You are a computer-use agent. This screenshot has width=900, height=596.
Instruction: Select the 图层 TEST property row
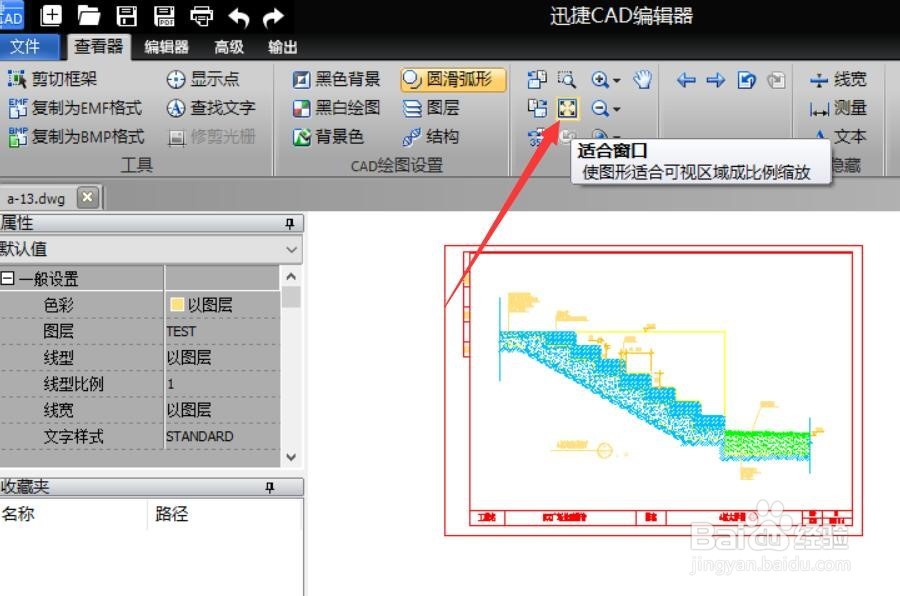tap(140, 331)
